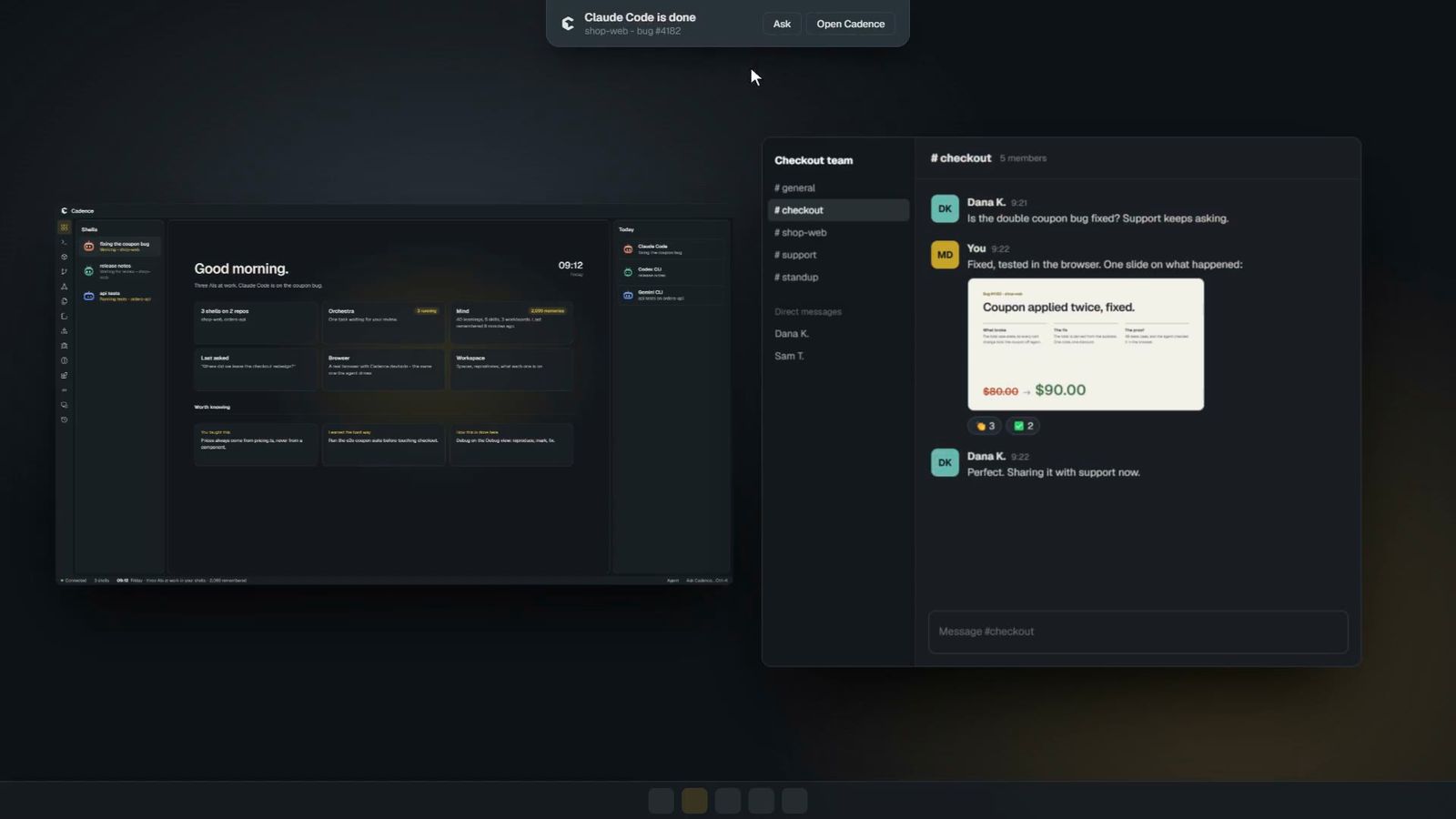Click Gemini CLI in Cadence's Today panel

[672, 295]
